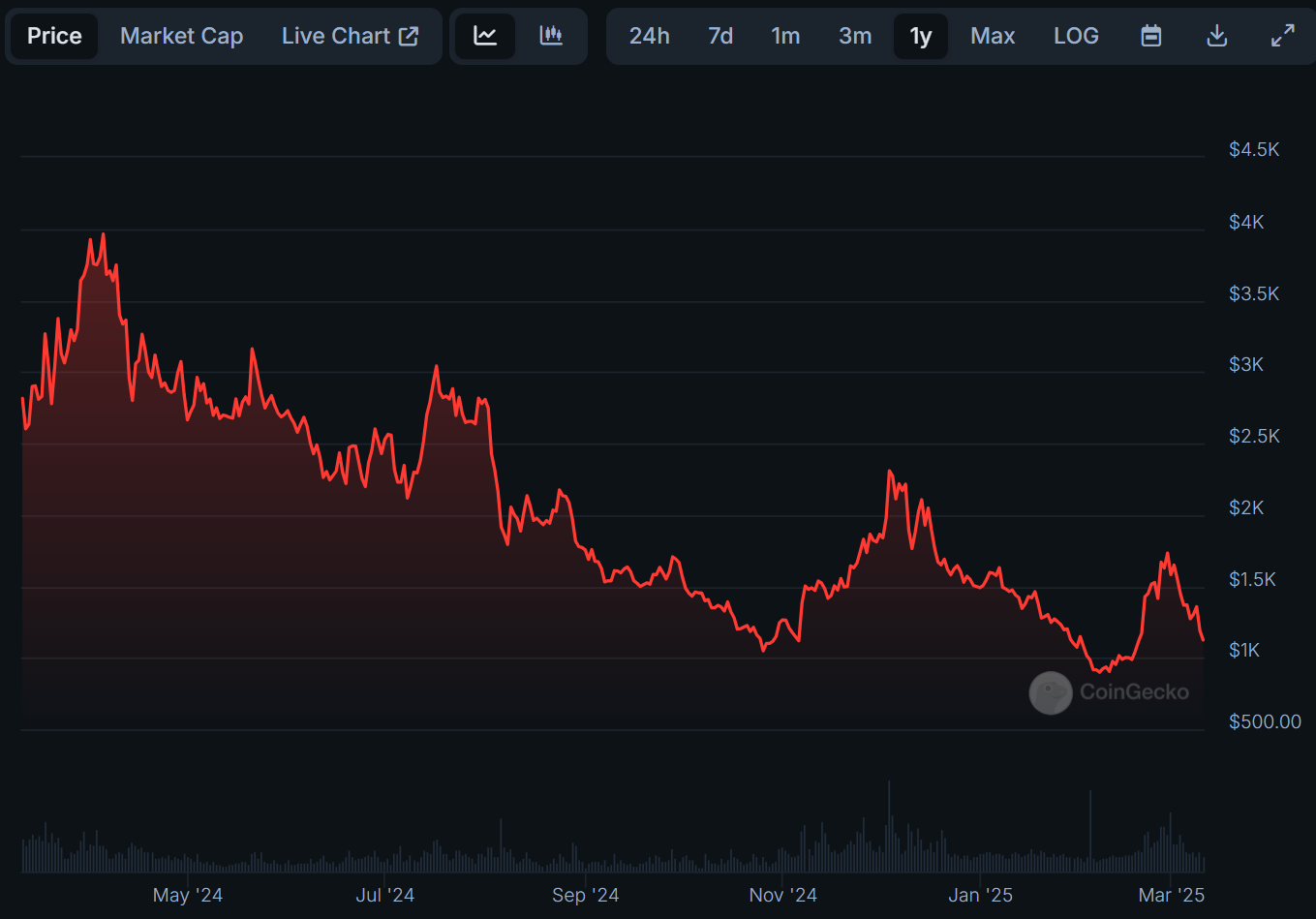Open Live Chart external link
The width and height of the screenshot is (1316, 919).
click(x=350, y=36)
